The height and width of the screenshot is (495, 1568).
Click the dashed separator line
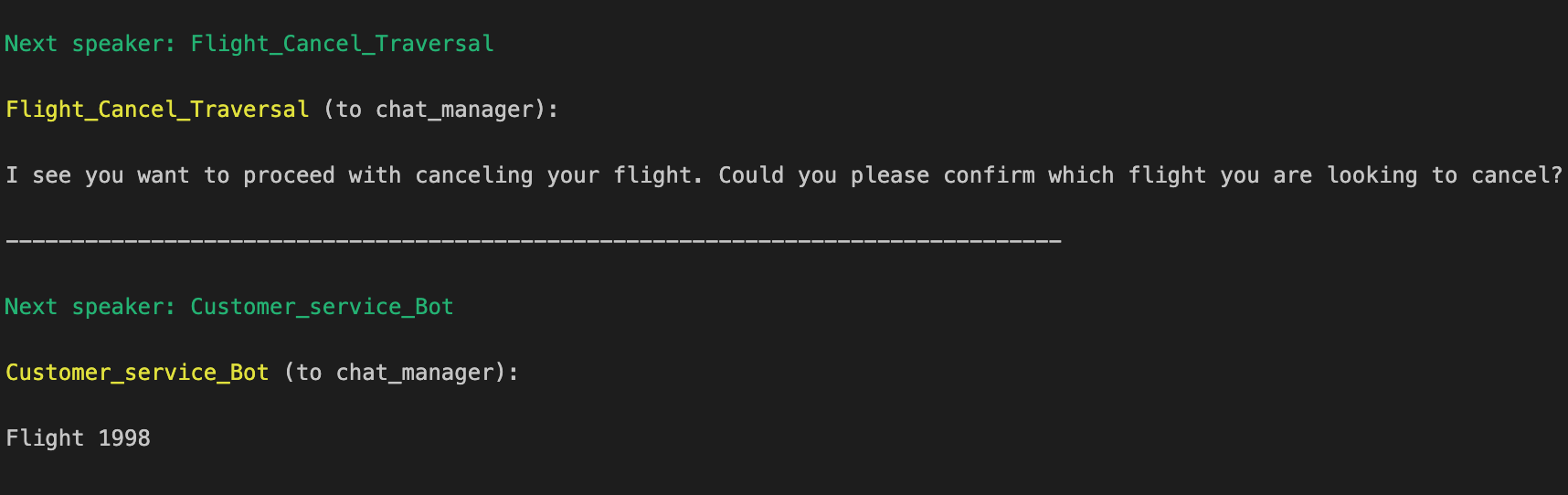point(534,241)
